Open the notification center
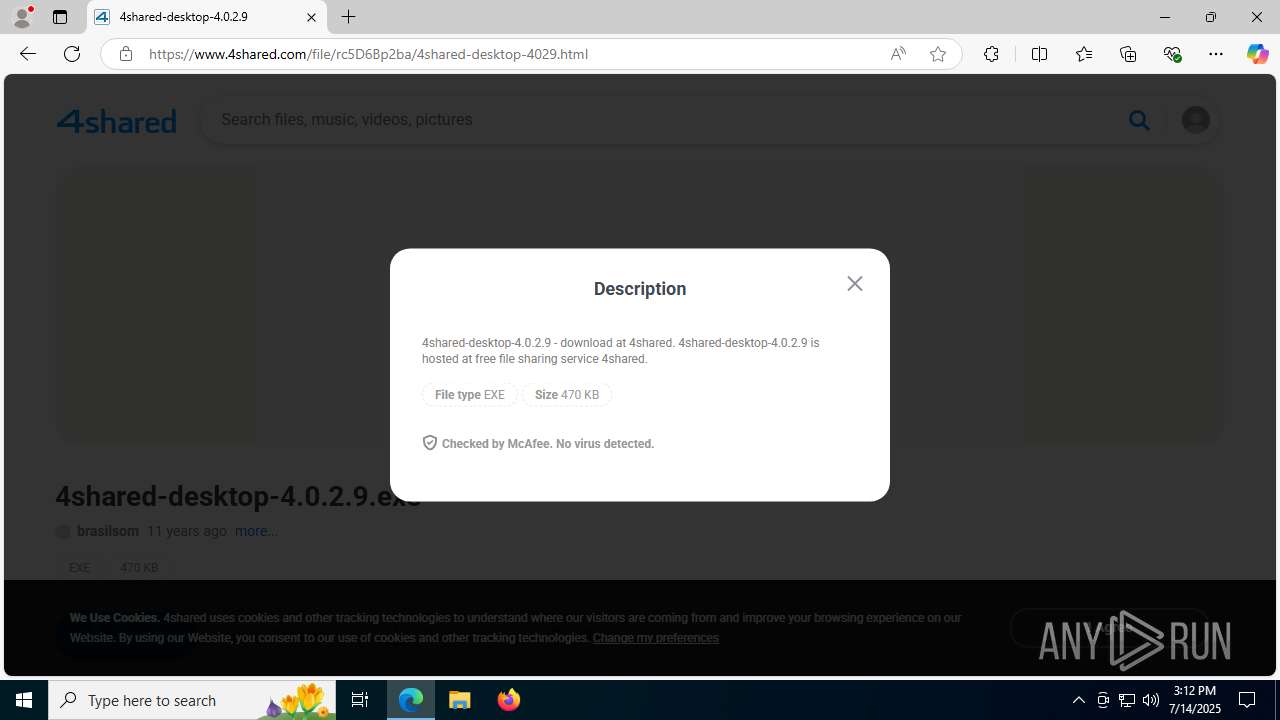This screenshot has width=1280, height=720. click(x=1247, y=700)
